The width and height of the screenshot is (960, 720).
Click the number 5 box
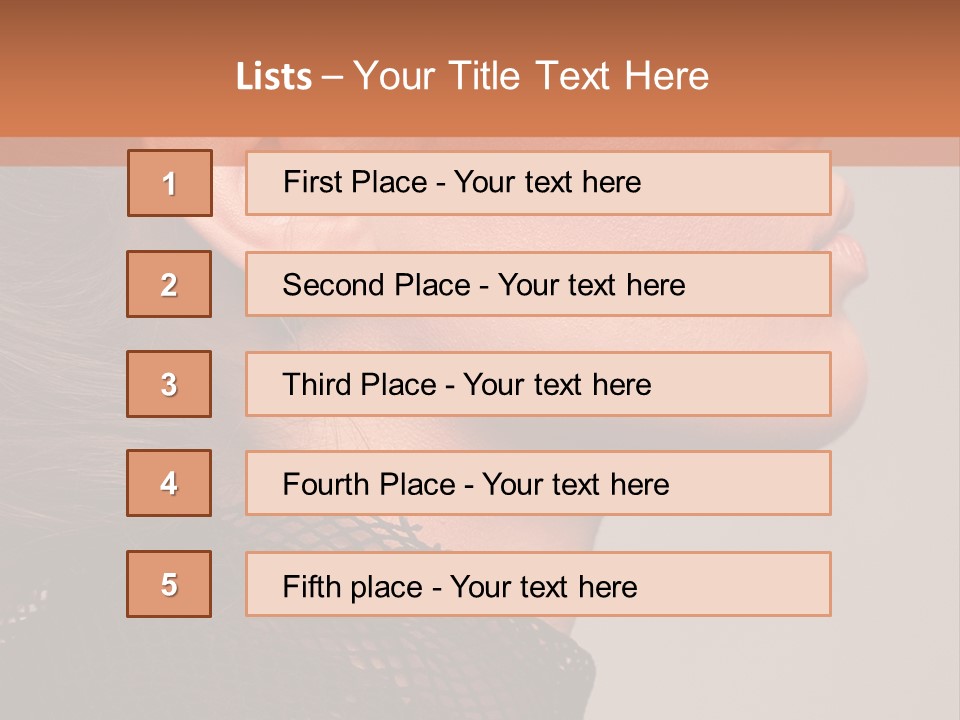tap(169, 584)
